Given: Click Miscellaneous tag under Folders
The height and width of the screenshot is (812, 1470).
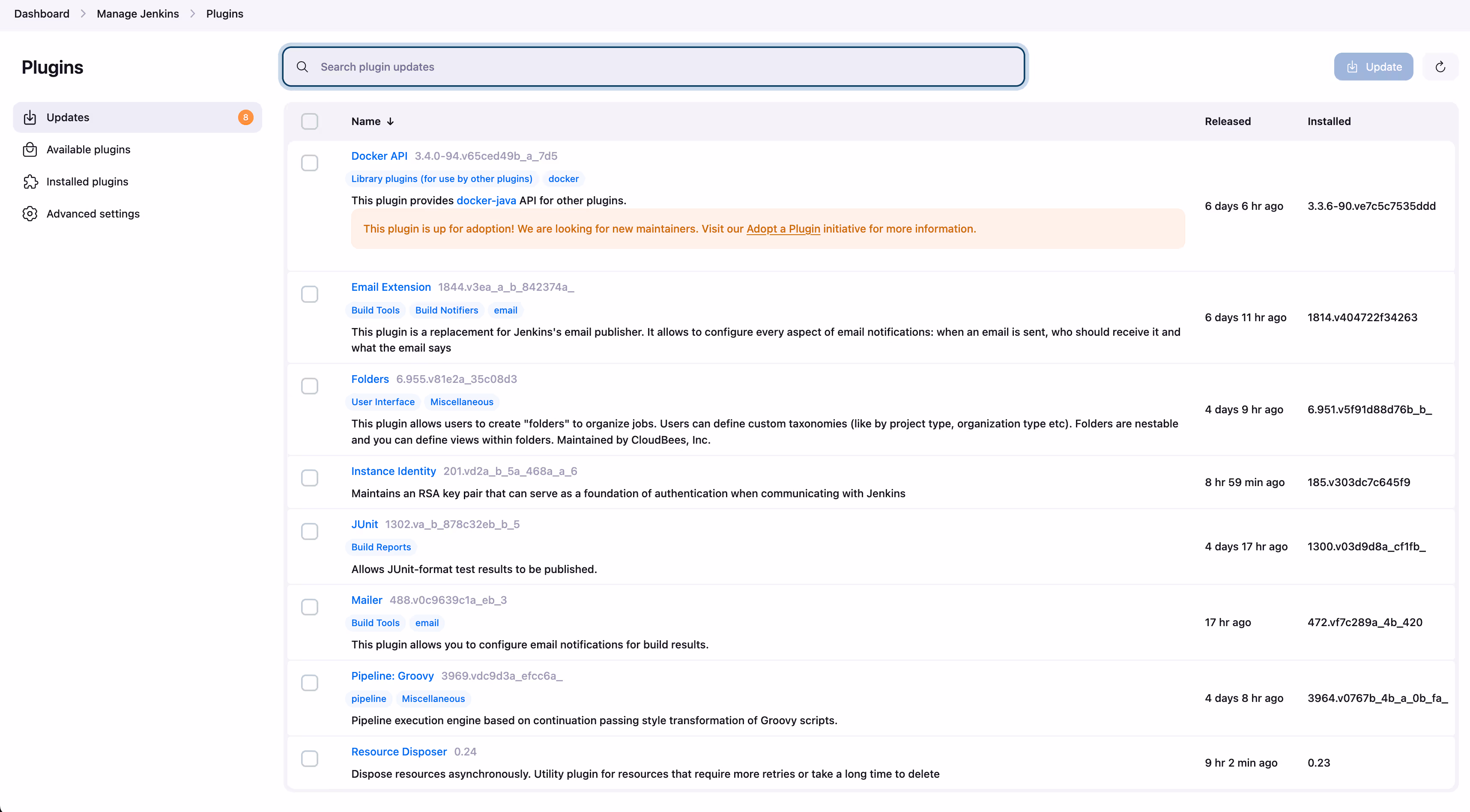Looking at the screenshot, I should pyautogui.click(x=462, y=402).
